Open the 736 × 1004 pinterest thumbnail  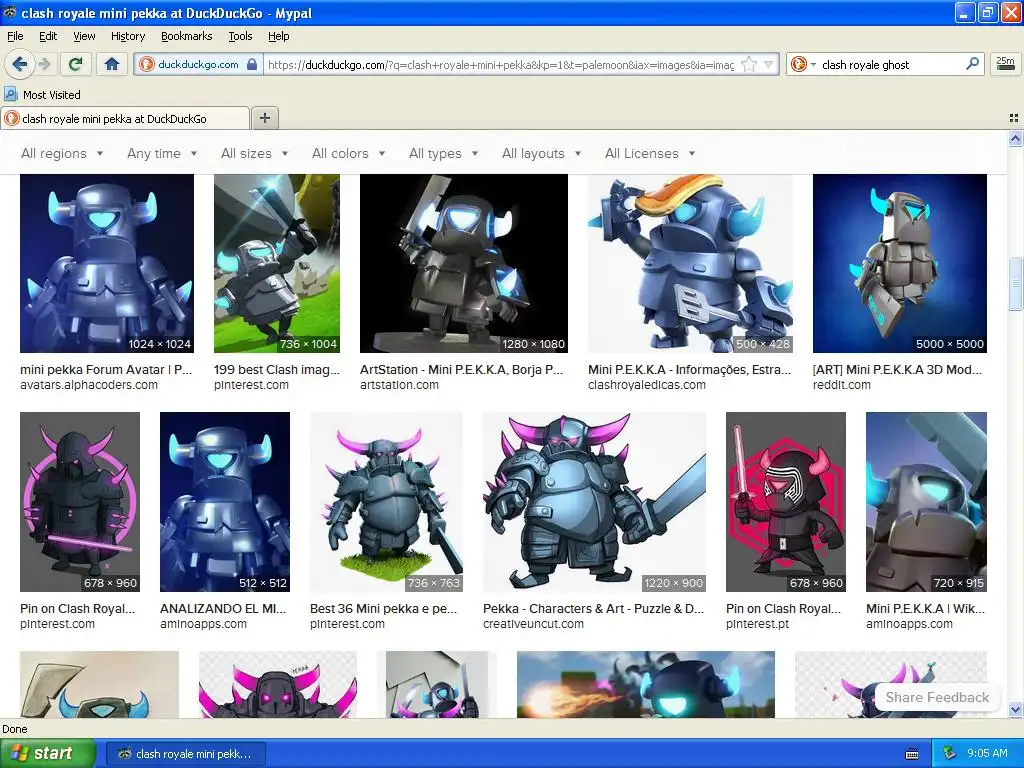pyautogui.click(x=277, y=263)
